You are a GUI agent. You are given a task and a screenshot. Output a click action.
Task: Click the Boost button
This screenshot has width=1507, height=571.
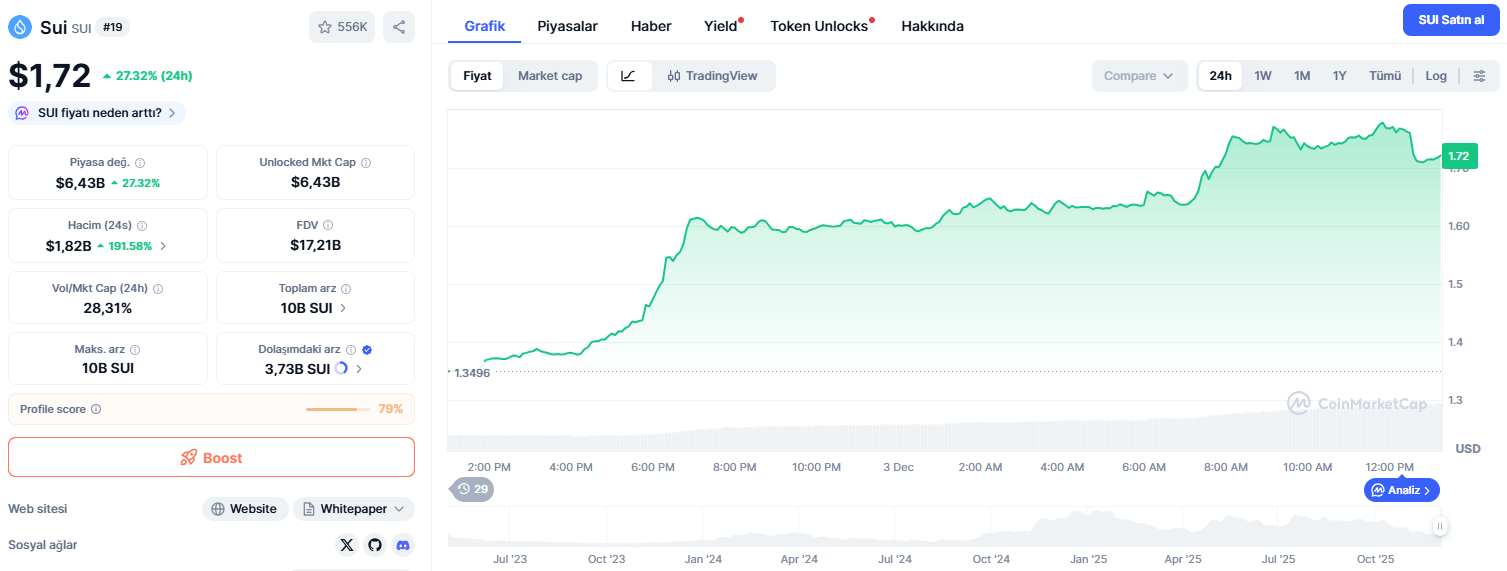pyautogui.click(x=211, y=457)
